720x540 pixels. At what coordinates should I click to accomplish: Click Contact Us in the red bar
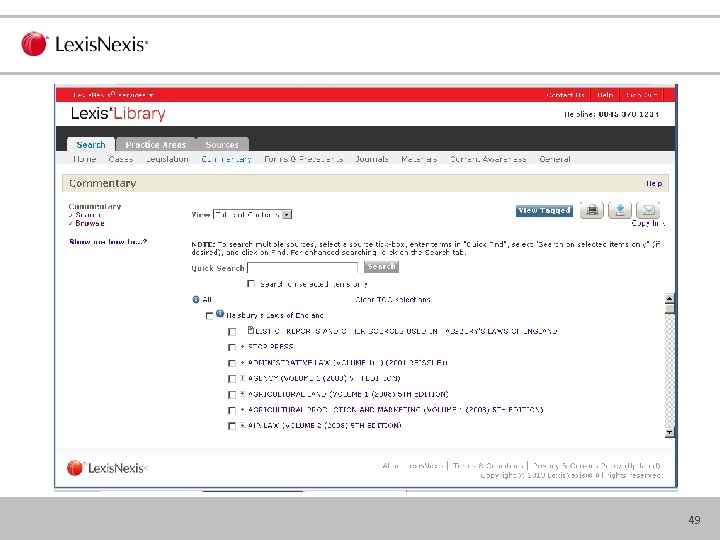pos(565,95)
